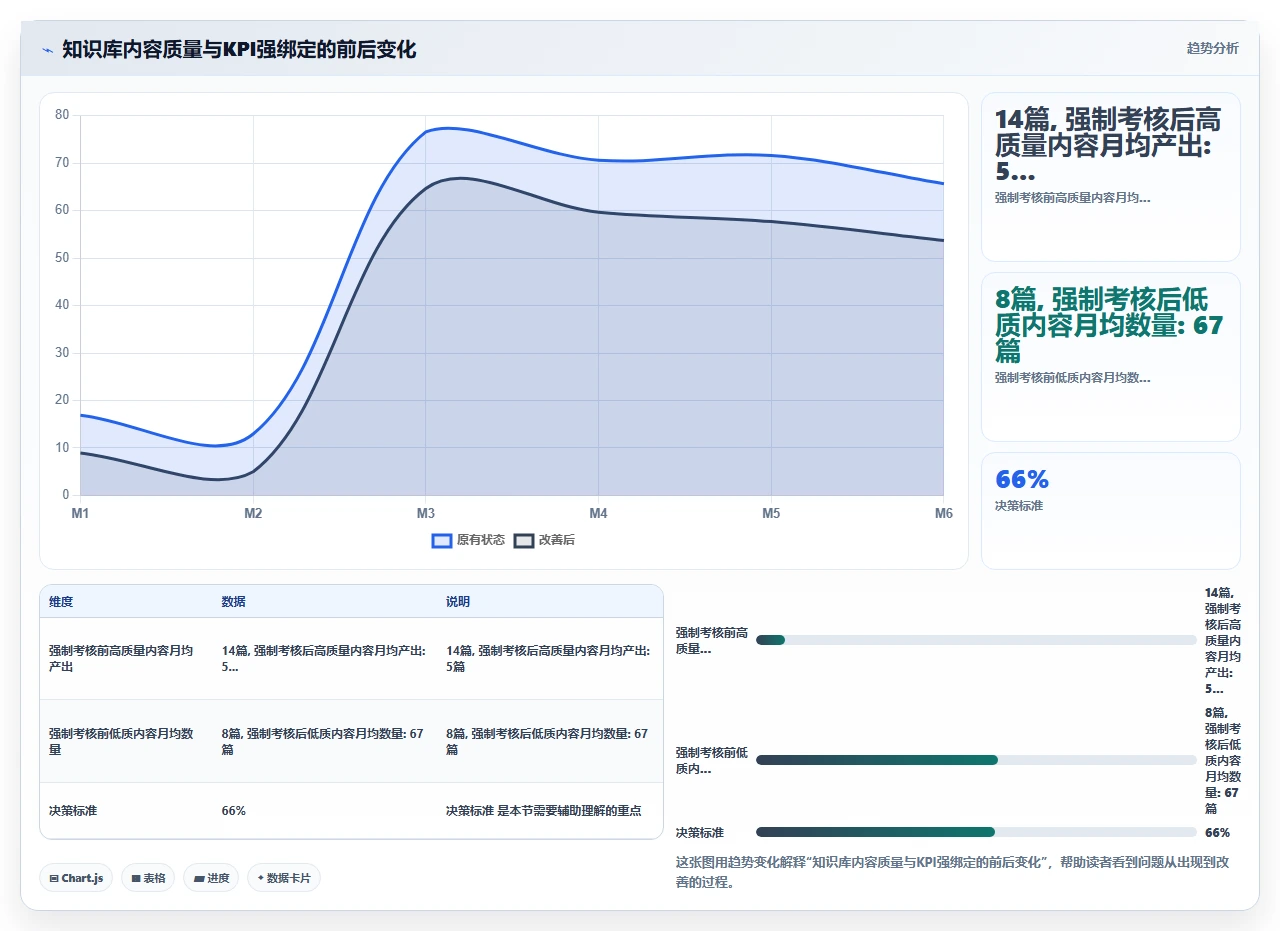Click the 强制考核前低质内... progress bar
The height and width of the screenshot is (931, 1280).
coord(976,760)
